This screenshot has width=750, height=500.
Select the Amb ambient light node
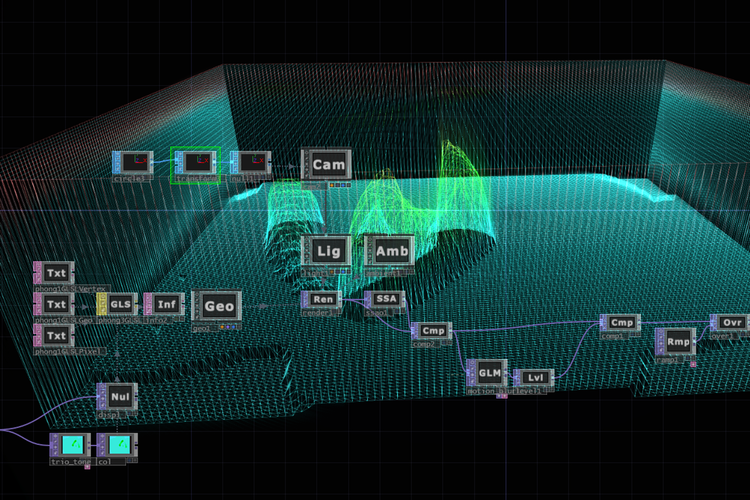pyautogui.click(x=388, y=251)
